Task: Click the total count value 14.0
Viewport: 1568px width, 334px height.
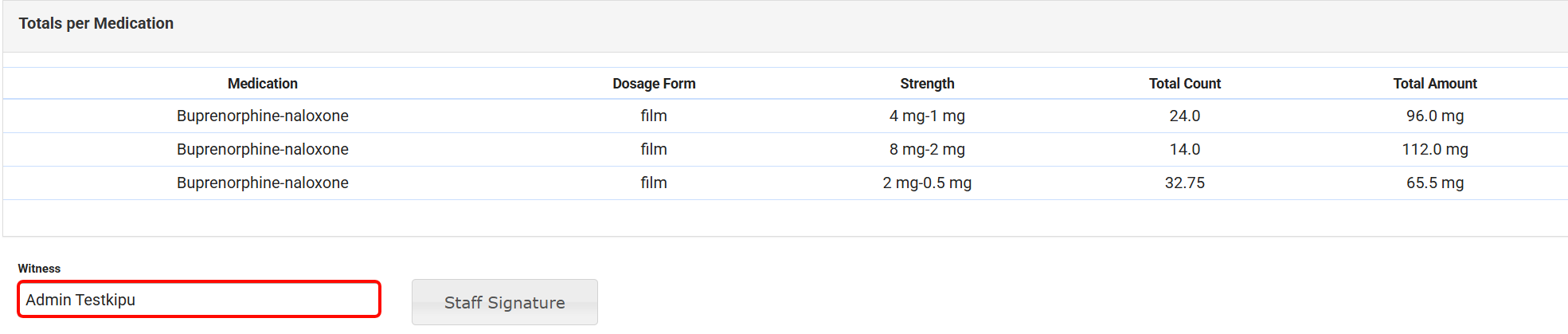Action: coord(1184,150)
